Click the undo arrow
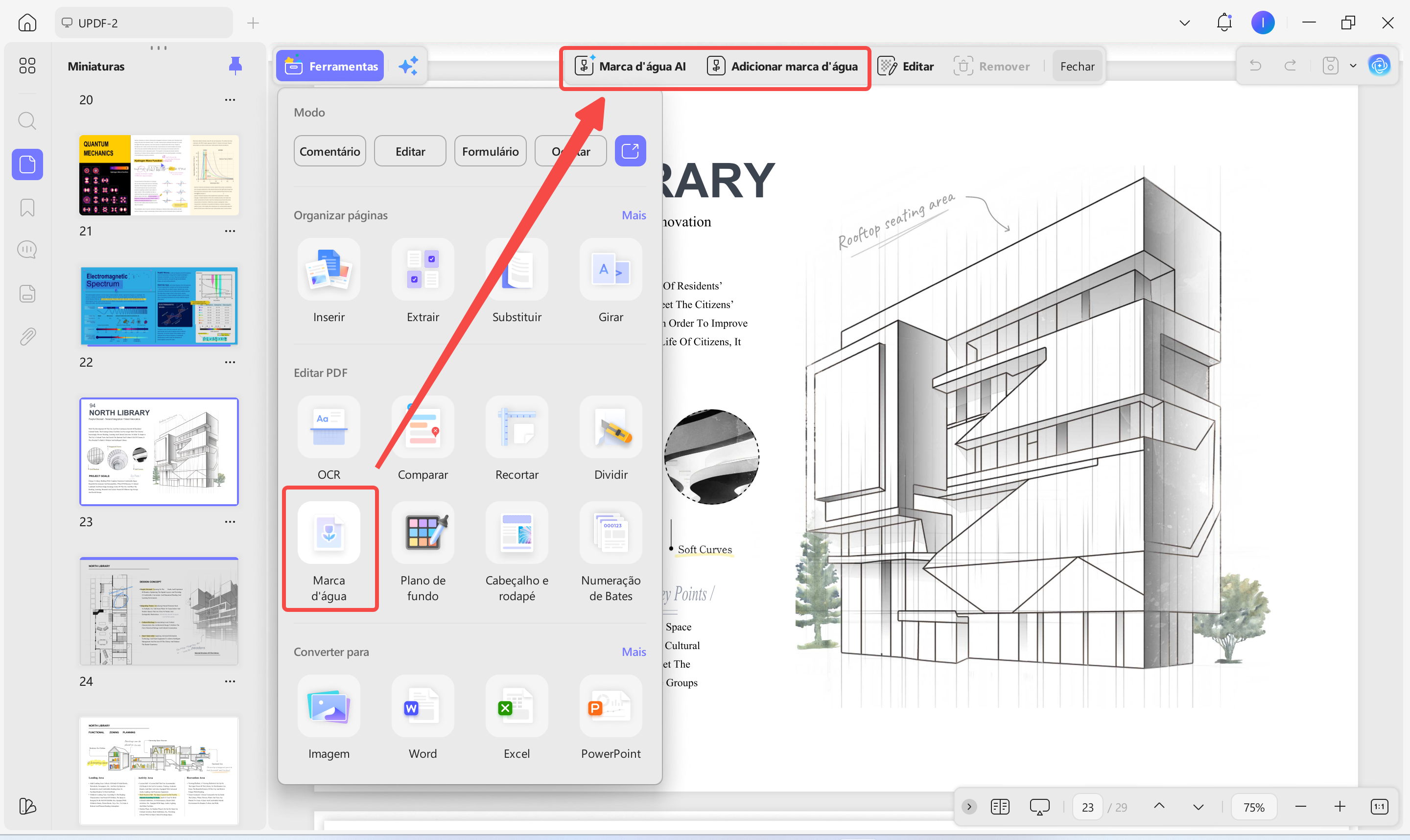The image size is (1410, 840). (x=1255, y=66)
